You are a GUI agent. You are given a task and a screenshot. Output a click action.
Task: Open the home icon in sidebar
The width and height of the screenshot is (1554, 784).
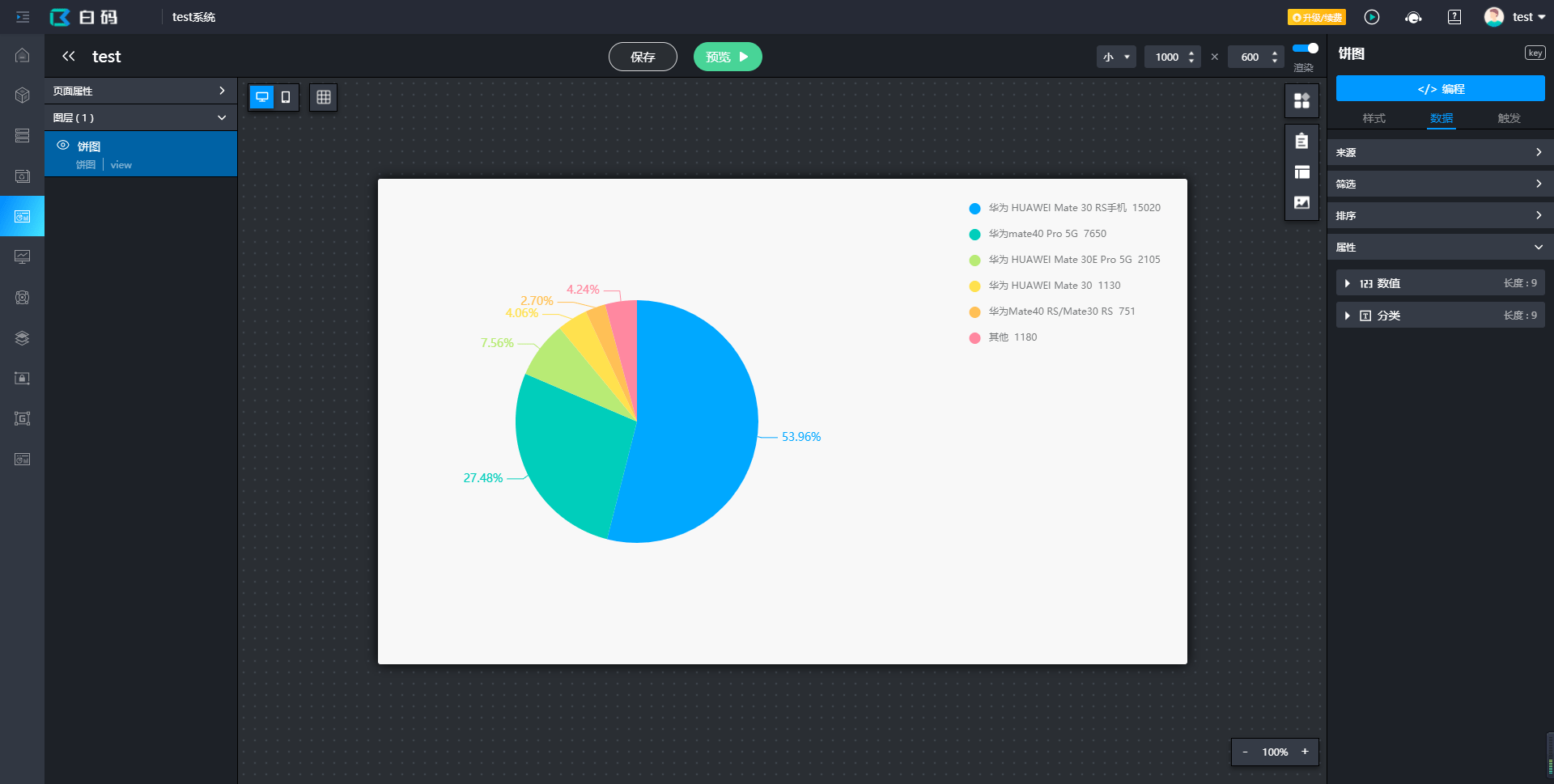point(23,55)
